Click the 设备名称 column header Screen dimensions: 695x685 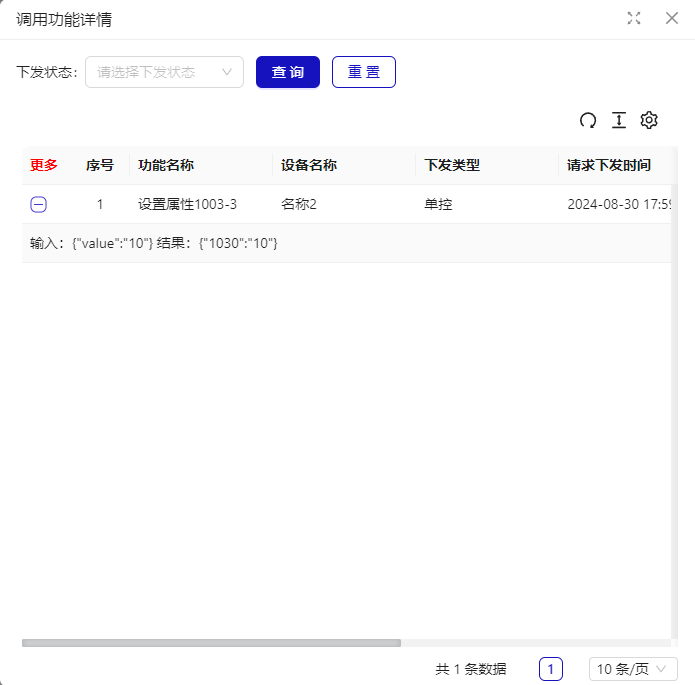click(309, 165)
